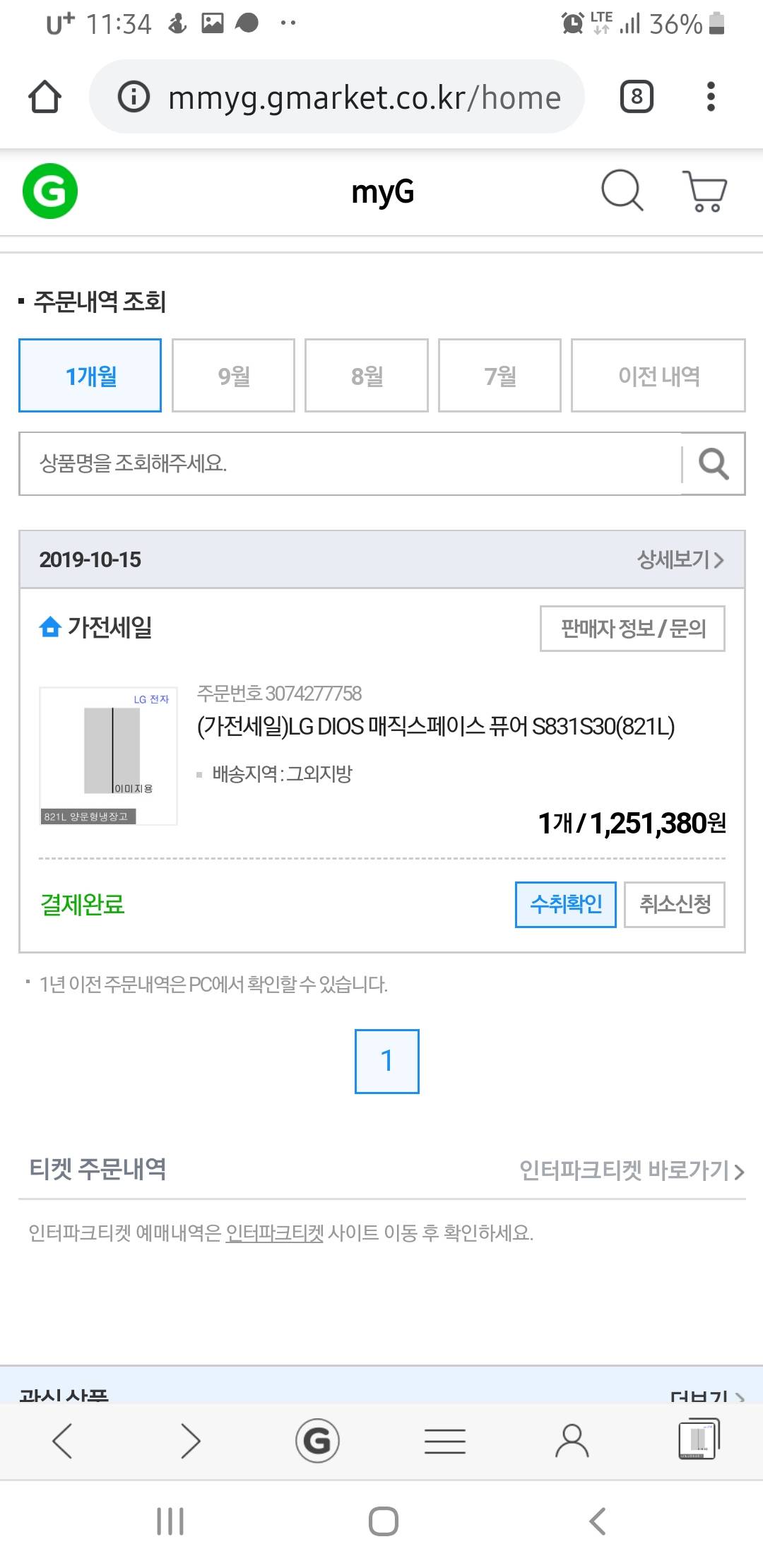Tap the green Gmarket logo icon

tap(50, 191)
